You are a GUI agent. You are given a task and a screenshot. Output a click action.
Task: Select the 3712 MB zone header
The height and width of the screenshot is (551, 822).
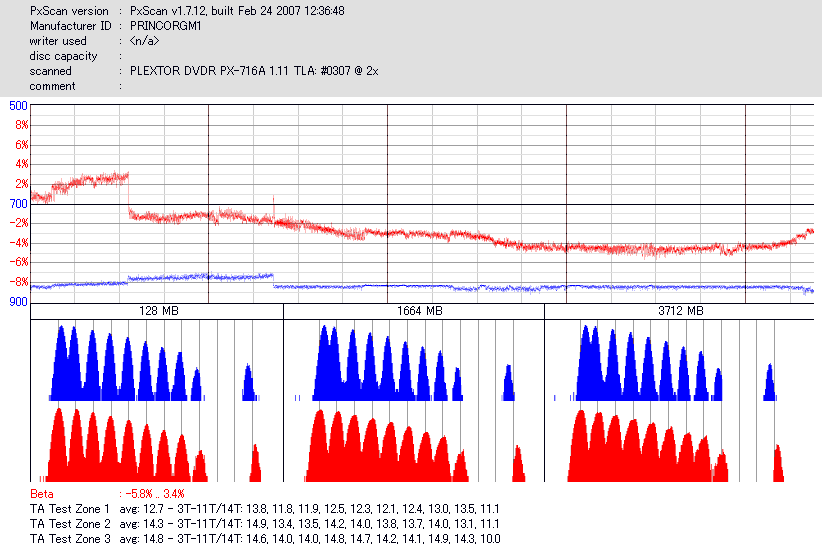pos(679,311)
